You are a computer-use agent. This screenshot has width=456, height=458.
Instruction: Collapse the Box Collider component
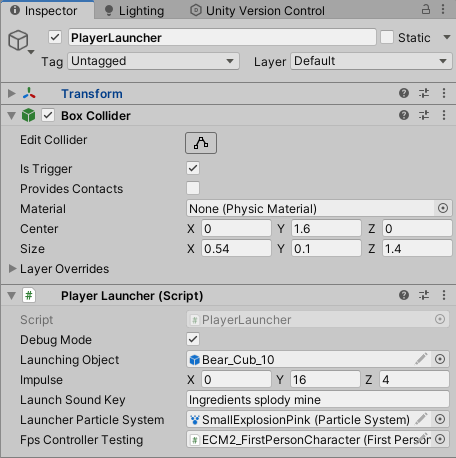[11, 116]
